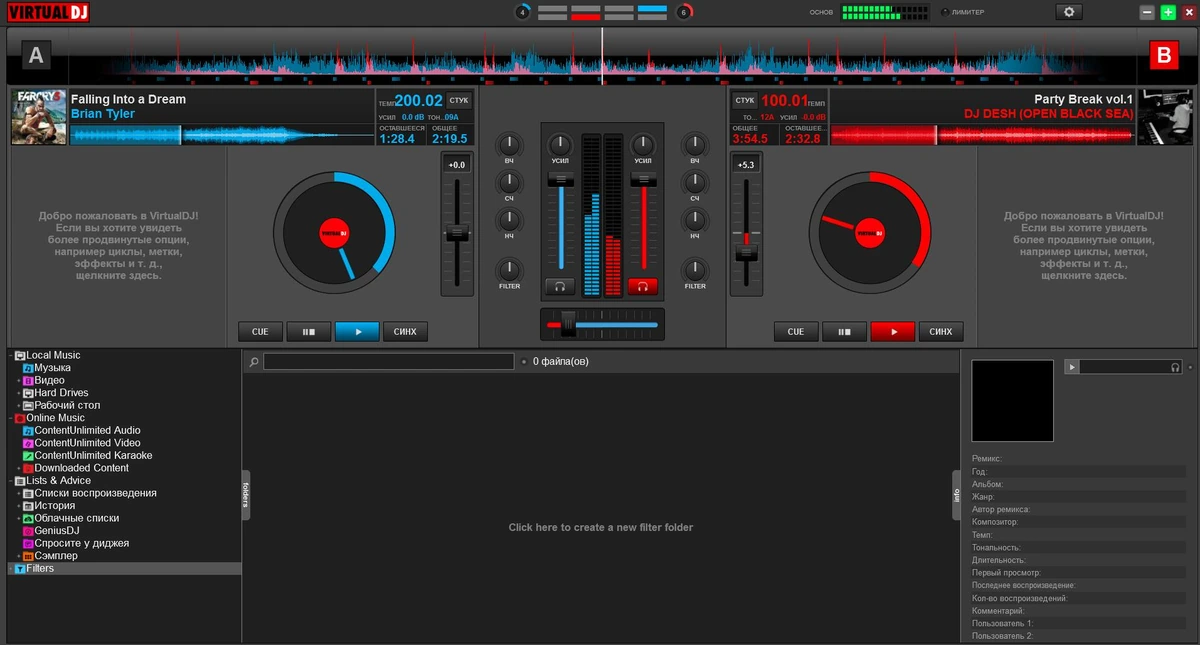Viewport: 1200px width, 645px height.
Task: Click the headphone icon in info panel prelisten bar
Action: [x=1176, y=368]
